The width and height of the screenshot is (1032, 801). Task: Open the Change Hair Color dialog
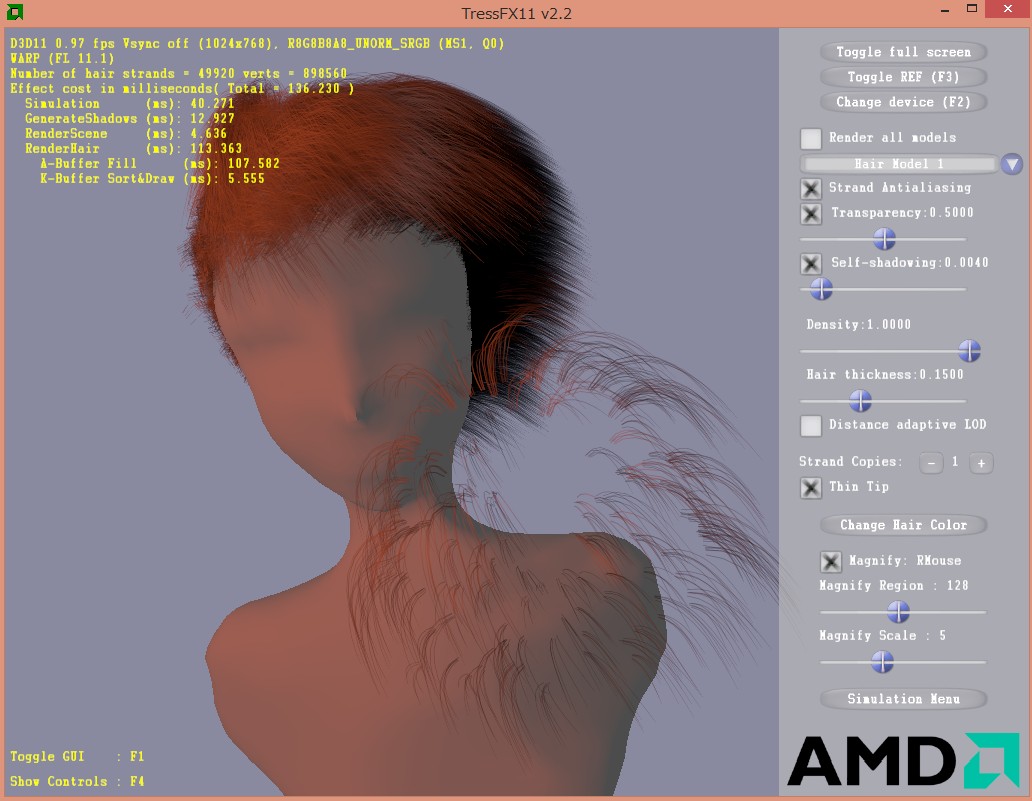pos(903,524)
